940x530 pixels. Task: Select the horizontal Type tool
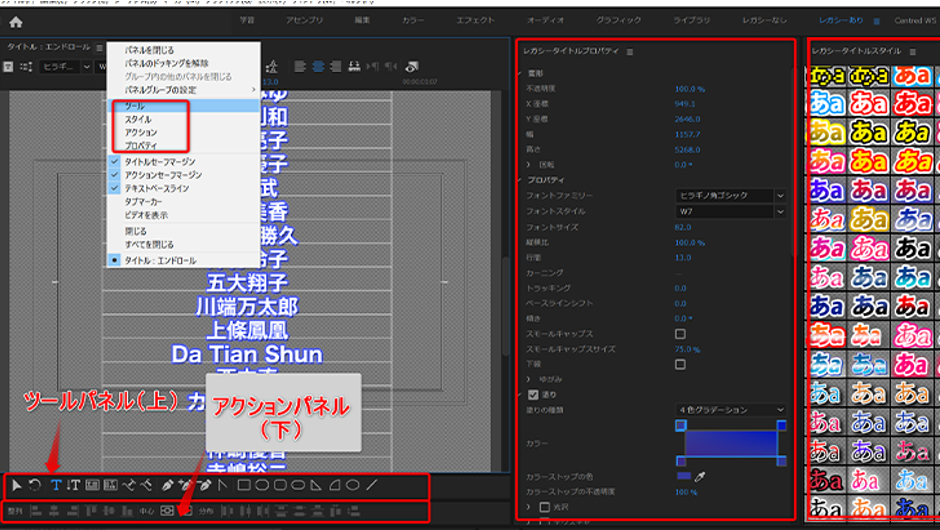[x=56, y=485]
